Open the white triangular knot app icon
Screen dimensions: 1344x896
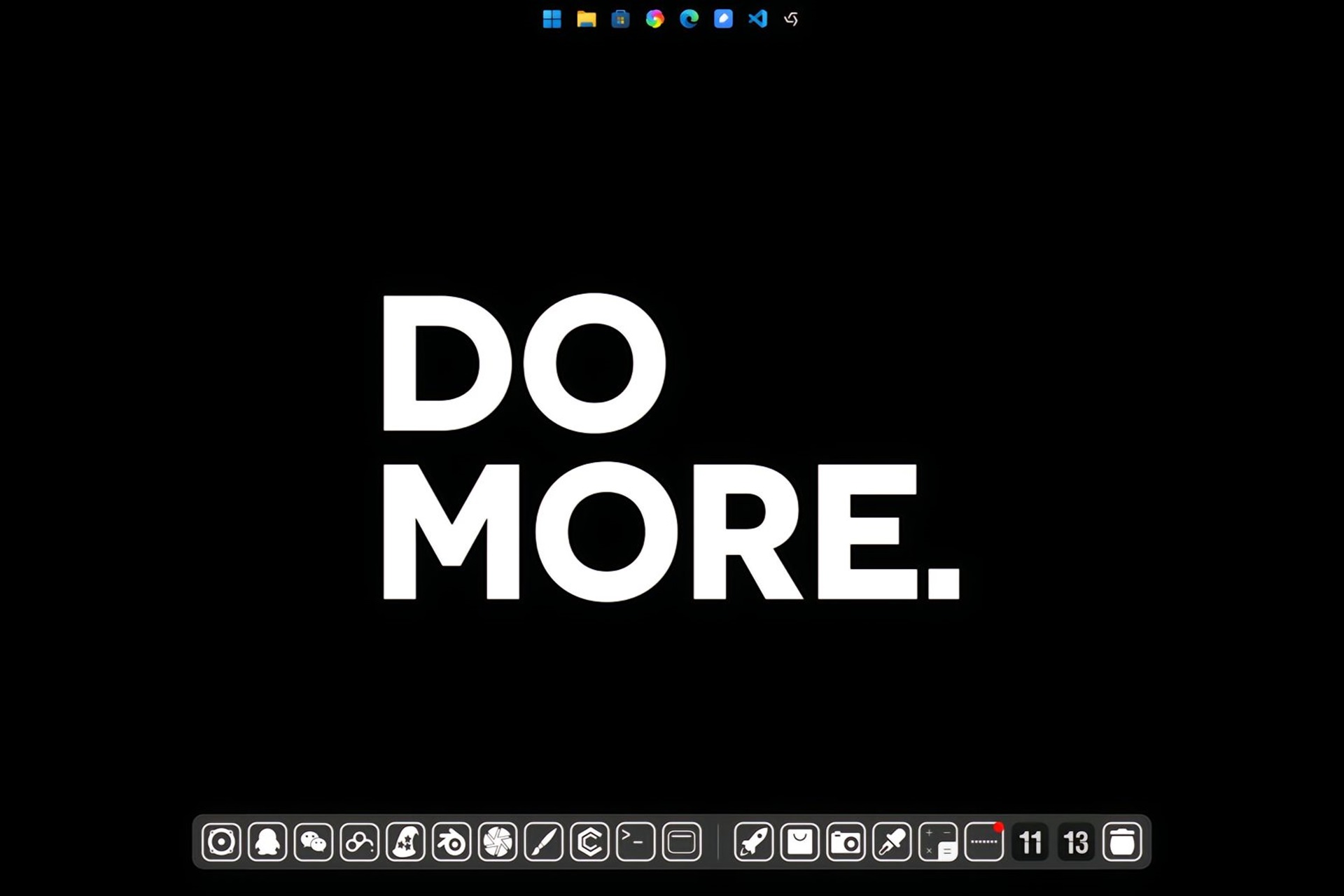791,19
